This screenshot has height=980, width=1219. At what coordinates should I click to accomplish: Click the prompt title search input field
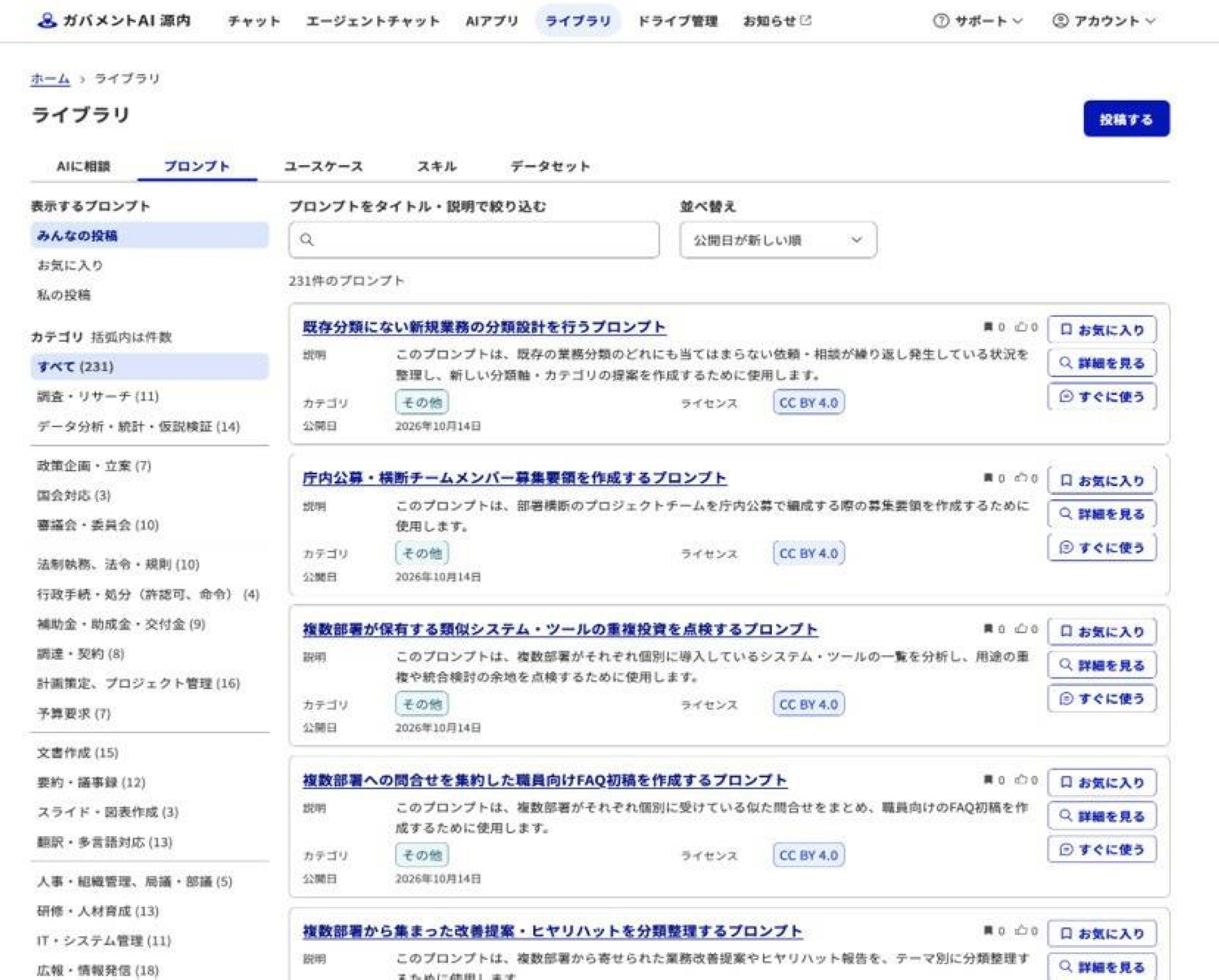coord(474,240)
